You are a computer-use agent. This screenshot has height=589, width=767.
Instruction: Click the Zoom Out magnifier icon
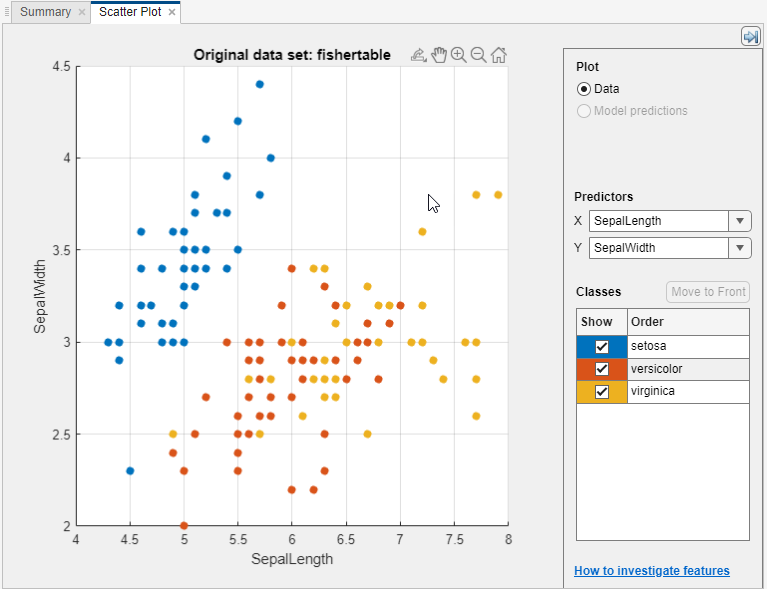tap(478, 55)
